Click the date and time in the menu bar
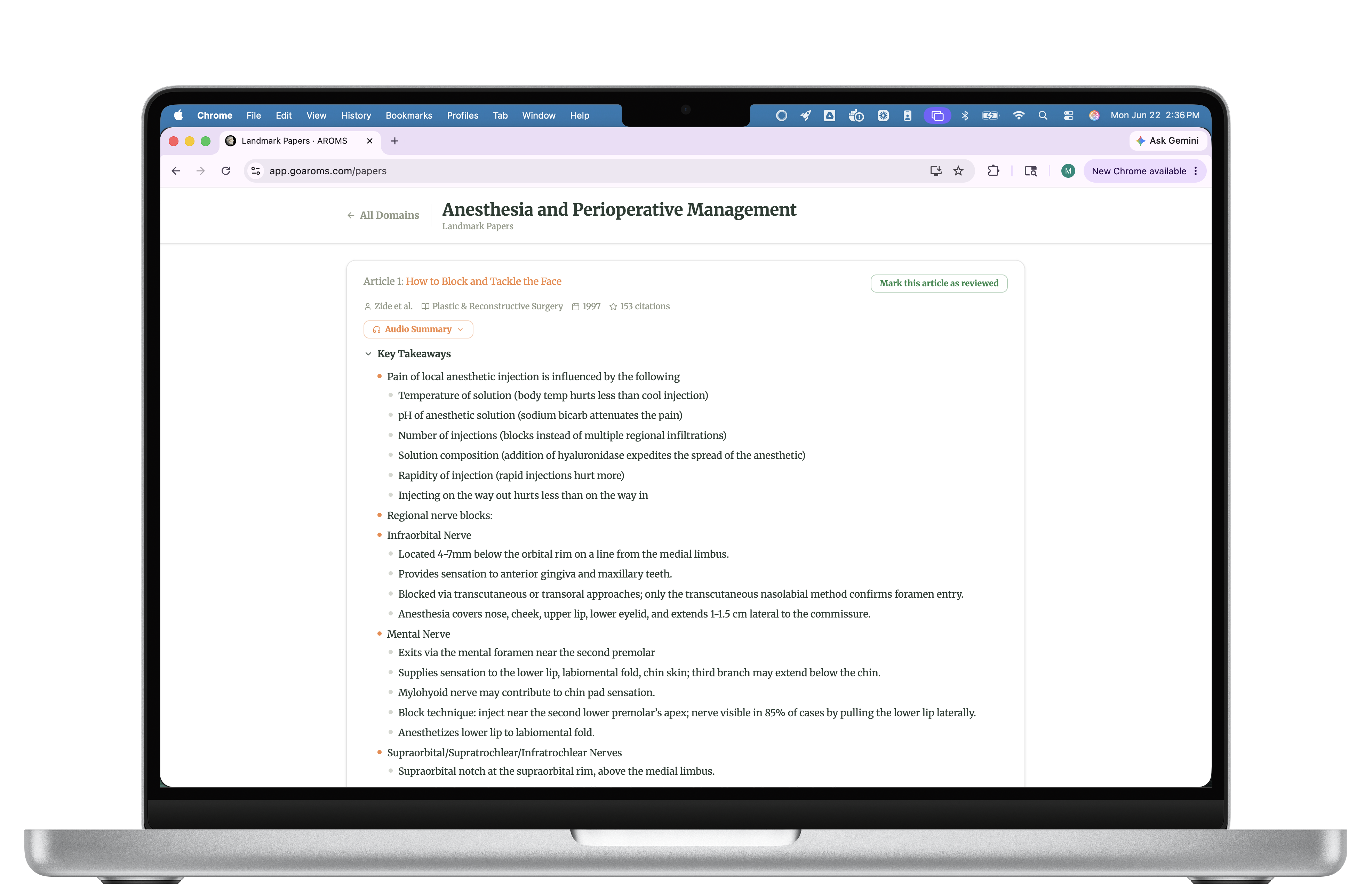 [x=1155, y=115]
